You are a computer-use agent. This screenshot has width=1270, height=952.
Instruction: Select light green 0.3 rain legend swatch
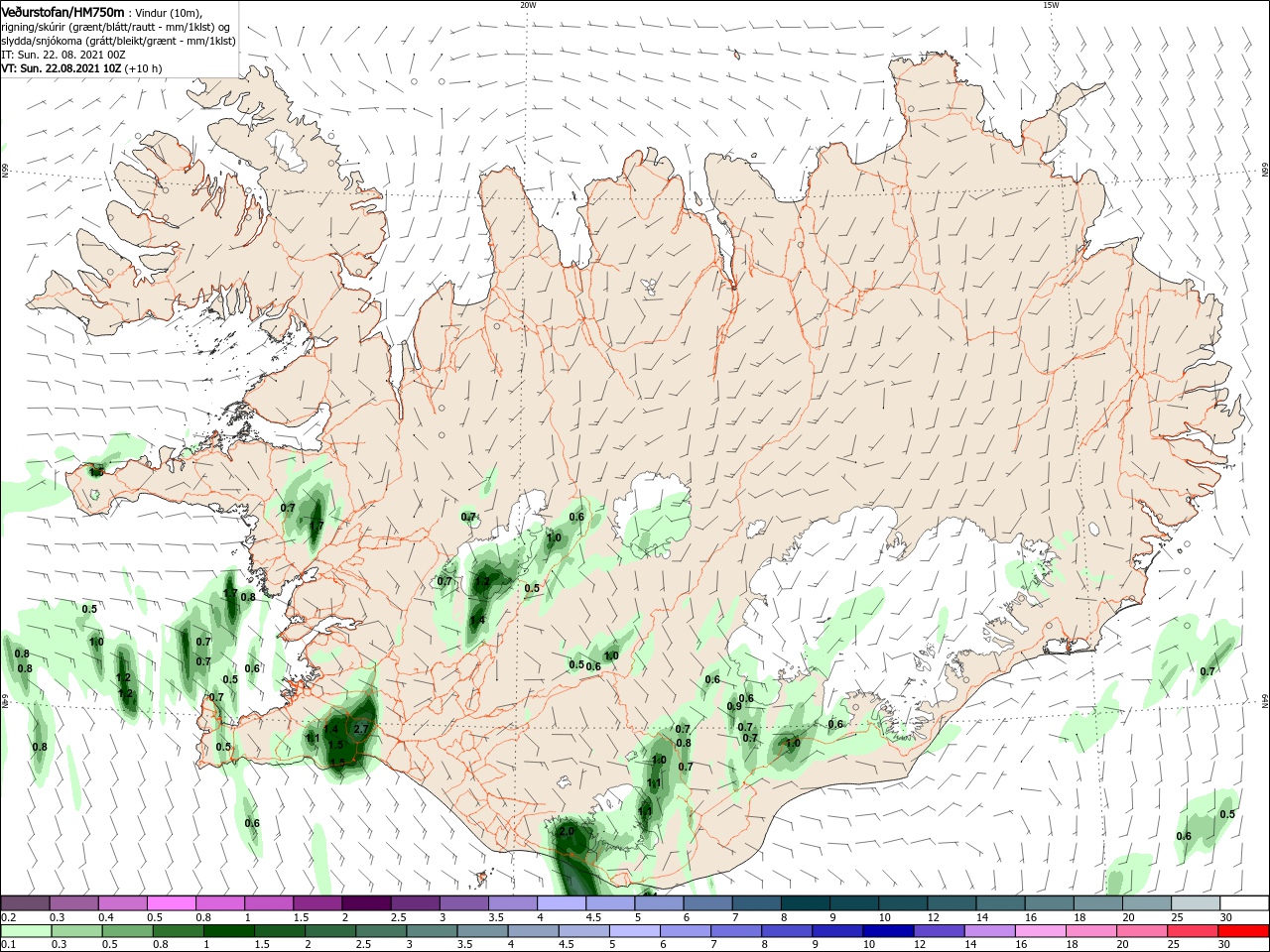click(76, 931)
